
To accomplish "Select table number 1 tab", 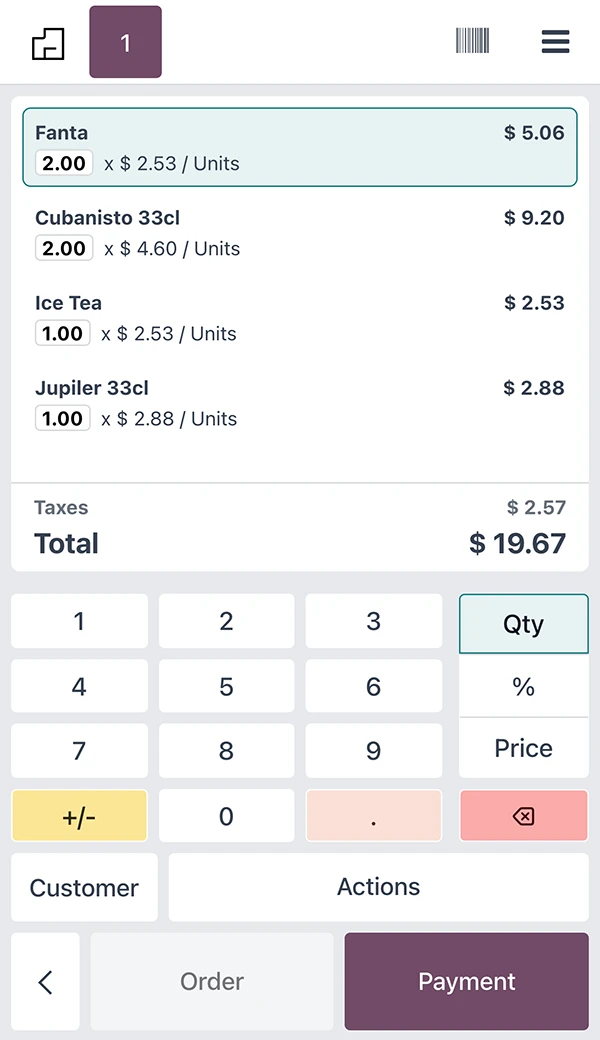I will (x=125, y=42).
